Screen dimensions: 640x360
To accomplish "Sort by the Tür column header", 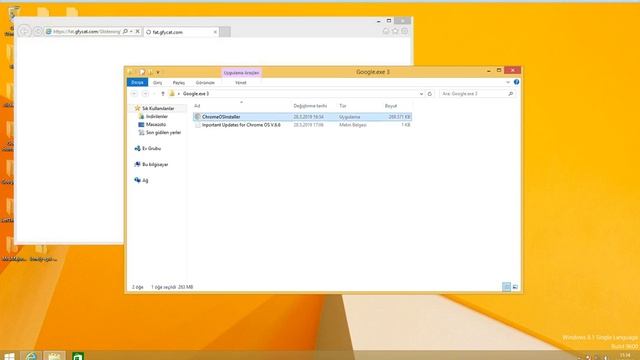I will coord(343,106).
